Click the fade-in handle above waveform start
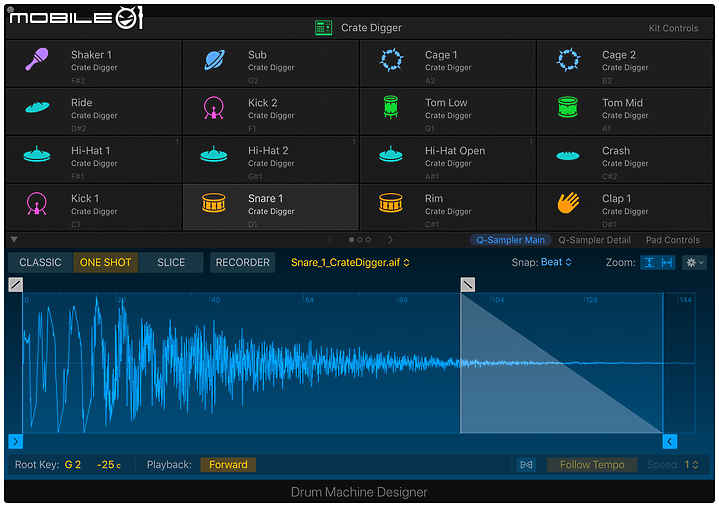This screenshot has width=719, height=507. (16, 285)
